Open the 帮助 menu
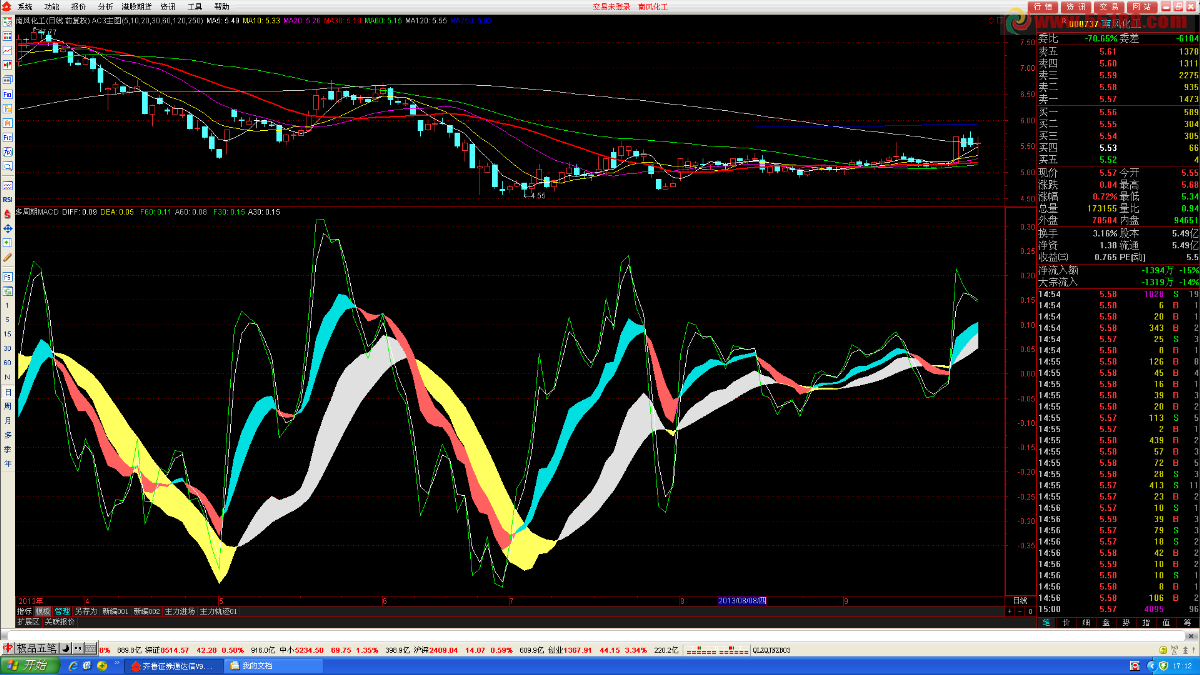 click(x=221, y=6)
